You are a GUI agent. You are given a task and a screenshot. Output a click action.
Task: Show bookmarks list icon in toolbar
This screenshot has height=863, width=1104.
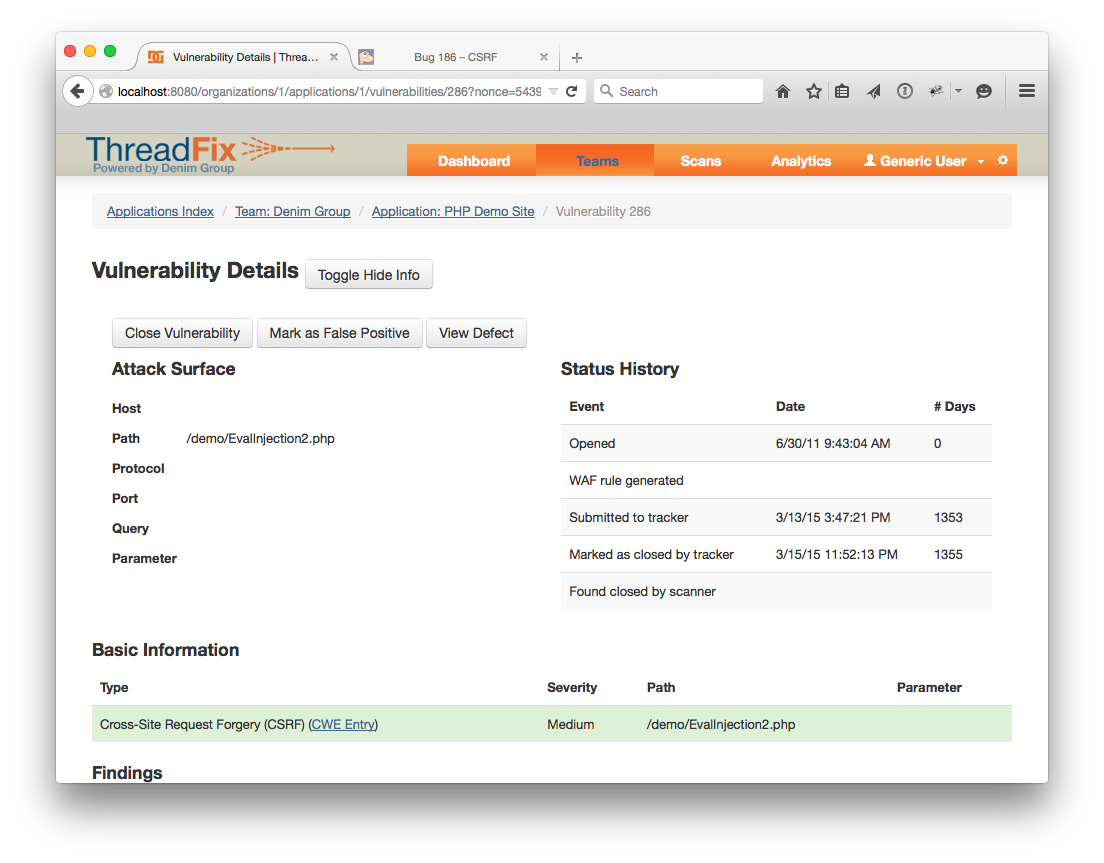[842, 92]
